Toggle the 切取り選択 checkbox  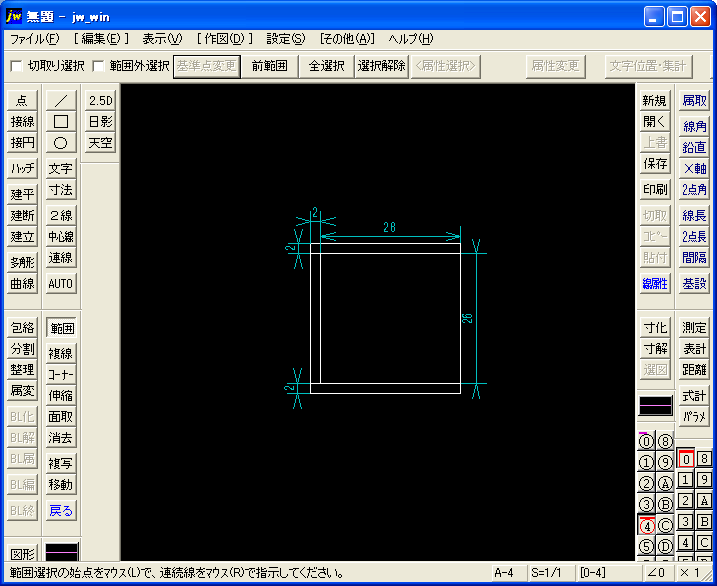pyautogui.click(x=16, y=66)
